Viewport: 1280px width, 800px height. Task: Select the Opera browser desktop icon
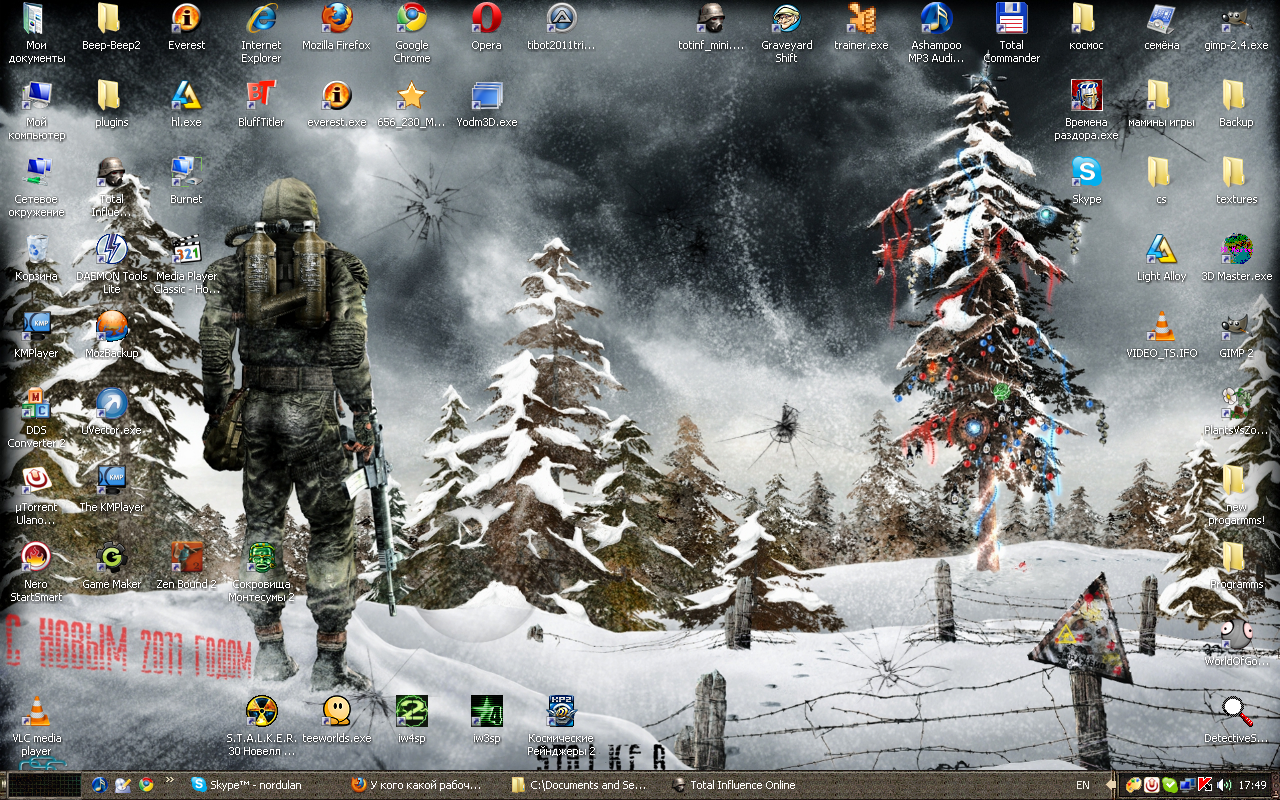[486, 19]
